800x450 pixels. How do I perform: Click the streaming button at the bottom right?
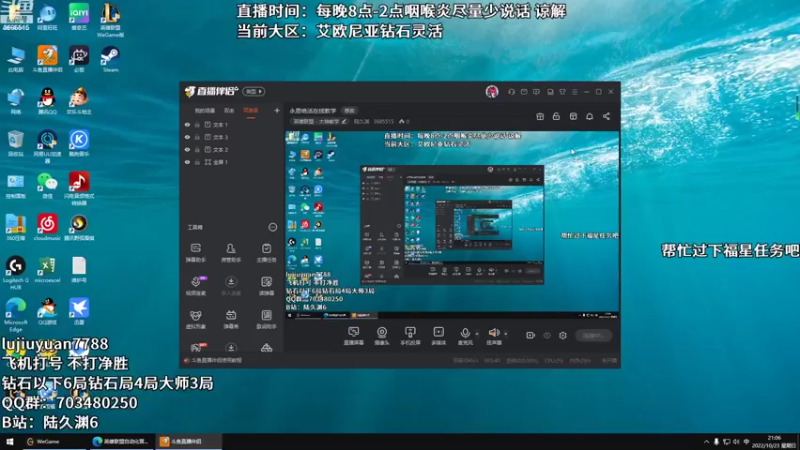(593, 336)
